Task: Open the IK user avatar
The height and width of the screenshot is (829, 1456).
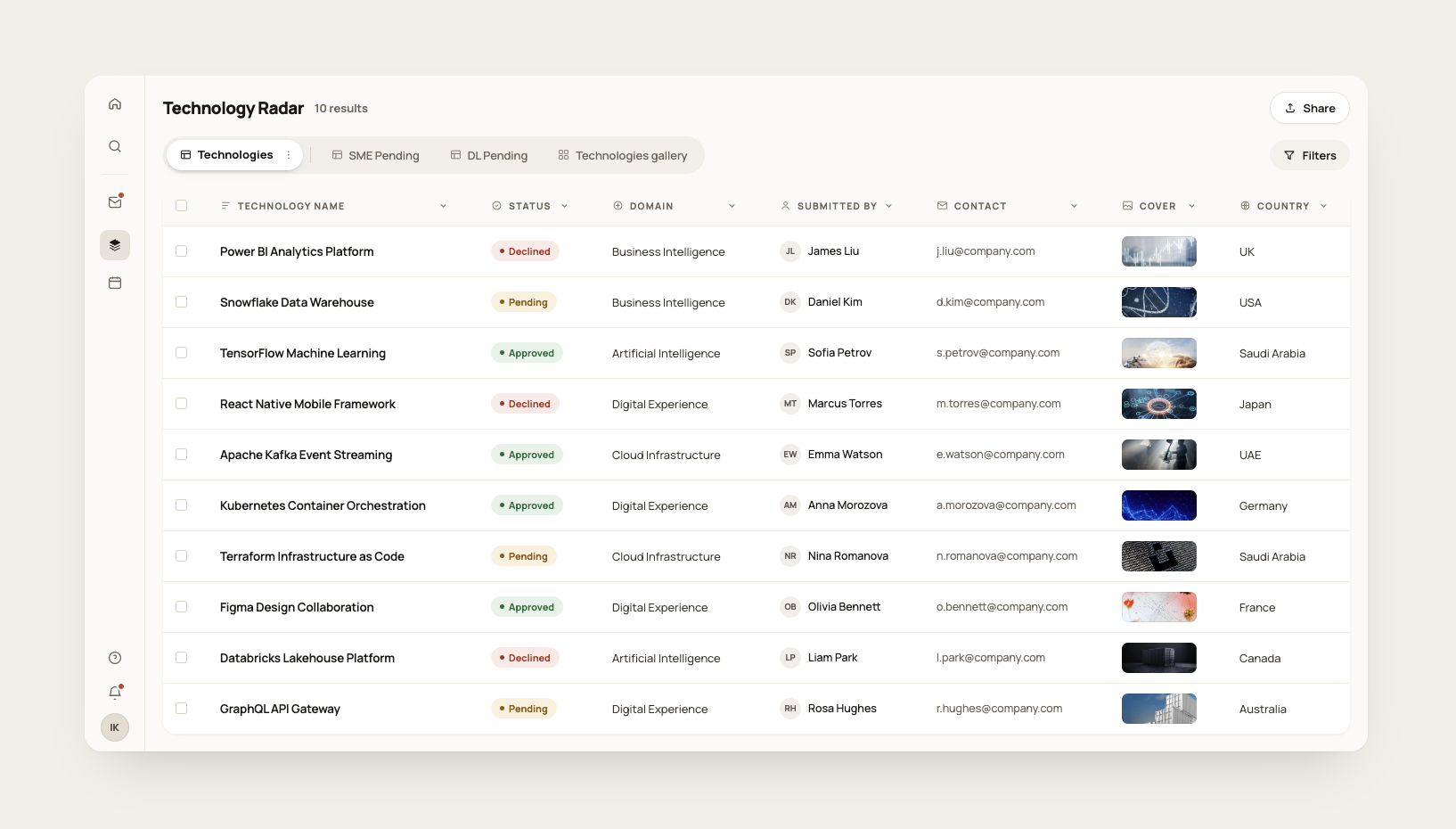Action: 115,727
